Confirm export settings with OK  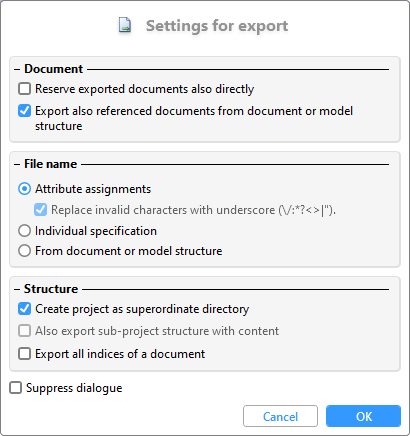[363, 416]
